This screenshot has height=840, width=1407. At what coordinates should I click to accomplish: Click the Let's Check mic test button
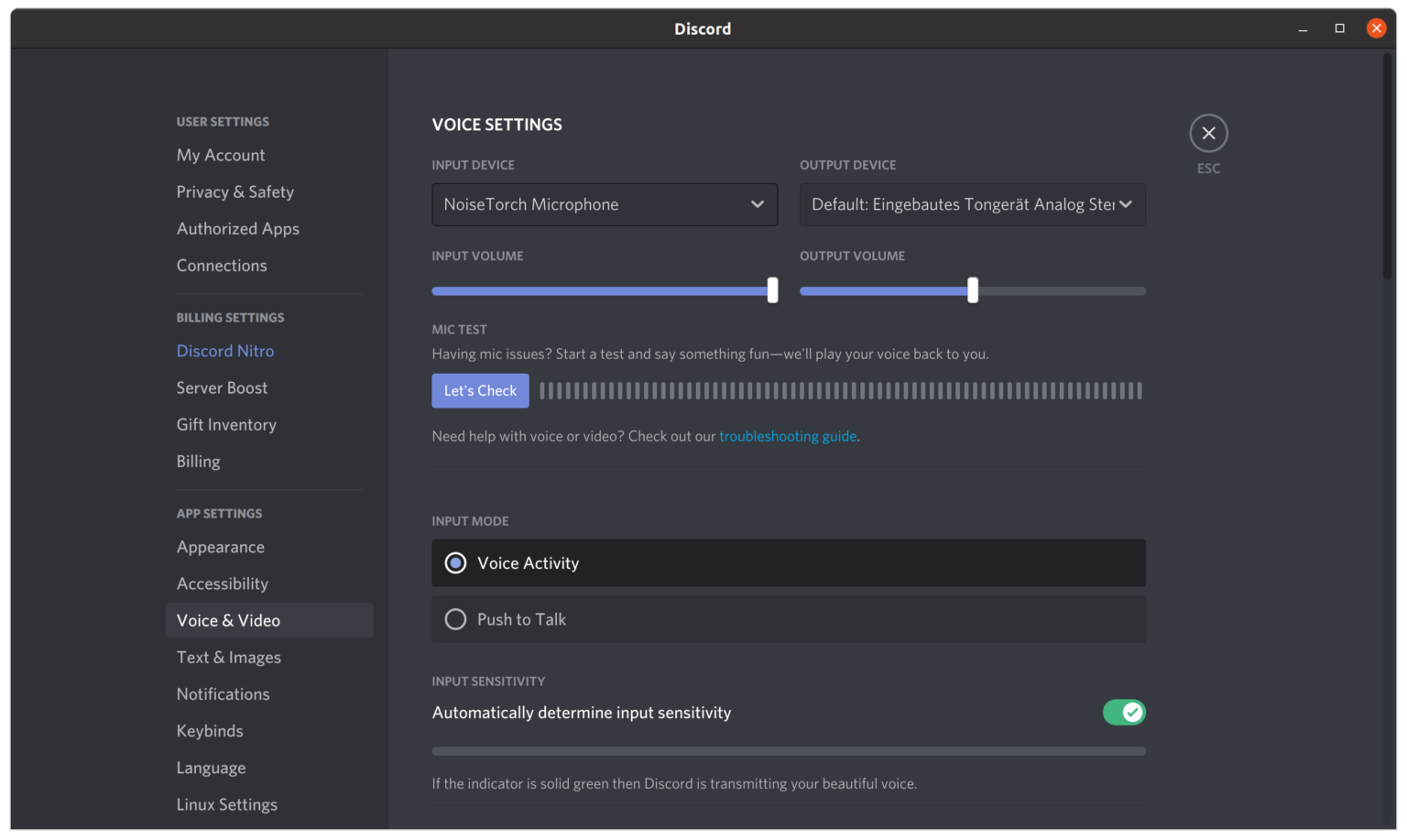pos(480,391)
